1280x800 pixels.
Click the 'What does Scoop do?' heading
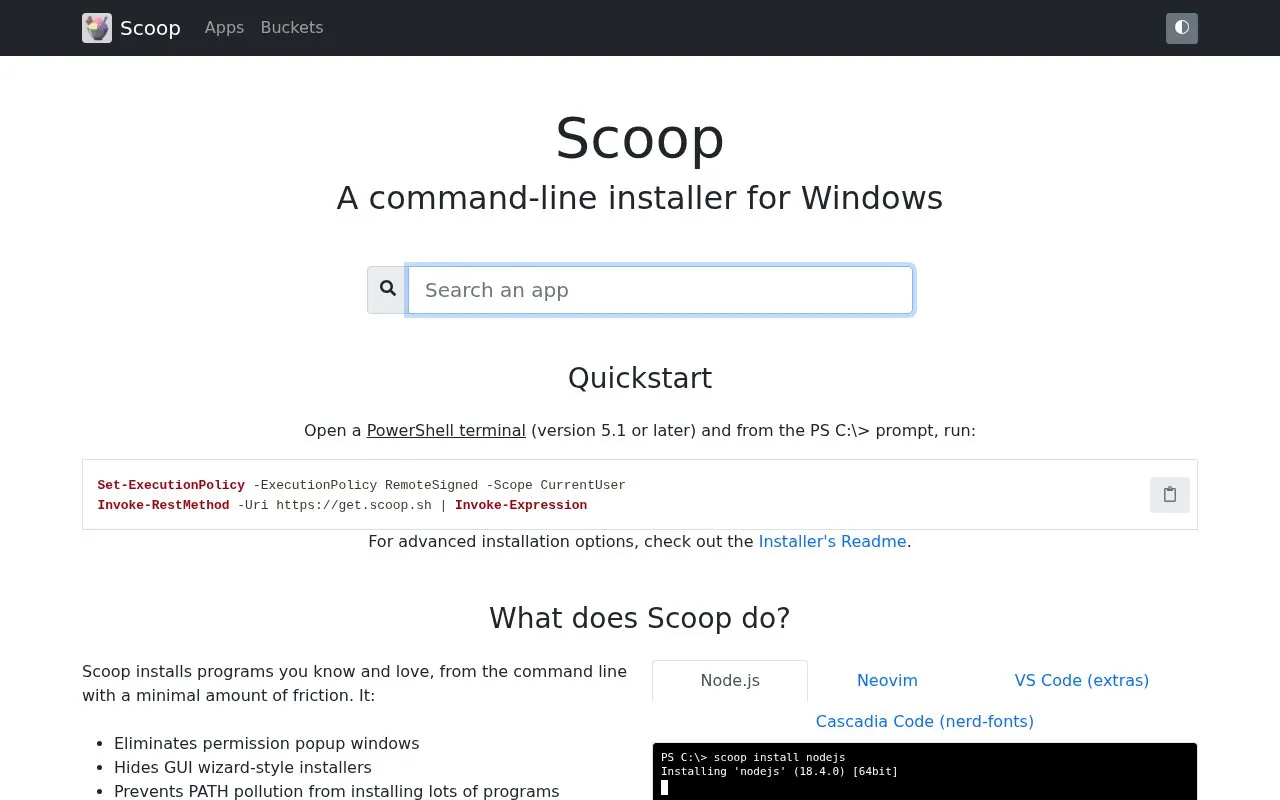[x=640, y=618]
